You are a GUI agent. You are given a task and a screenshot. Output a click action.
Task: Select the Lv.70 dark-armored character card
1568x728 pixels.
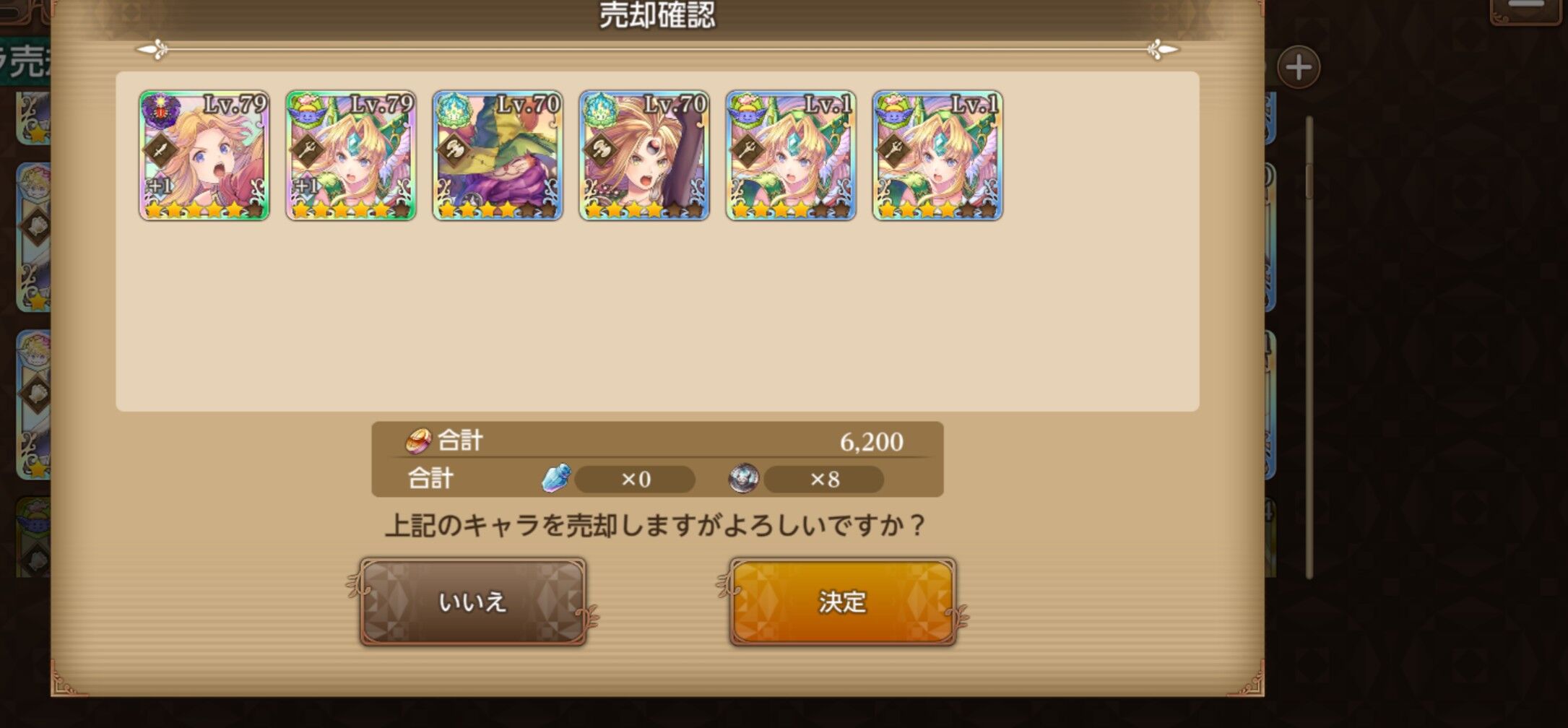tap(644, 155)
